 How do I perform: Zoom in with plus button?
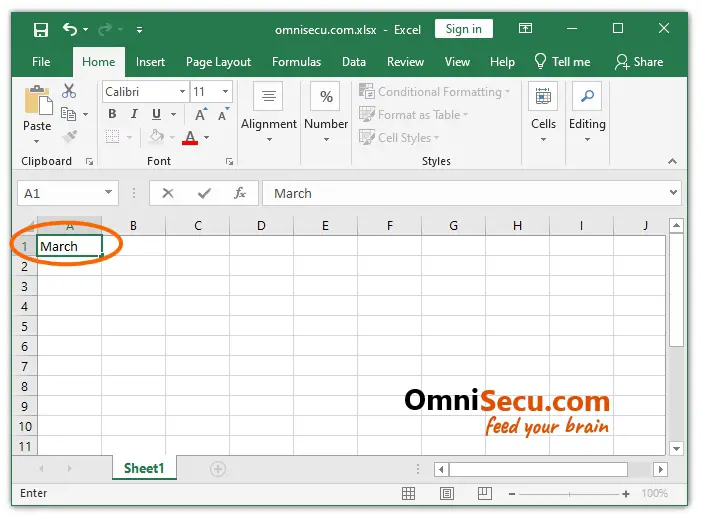[626, 494]
